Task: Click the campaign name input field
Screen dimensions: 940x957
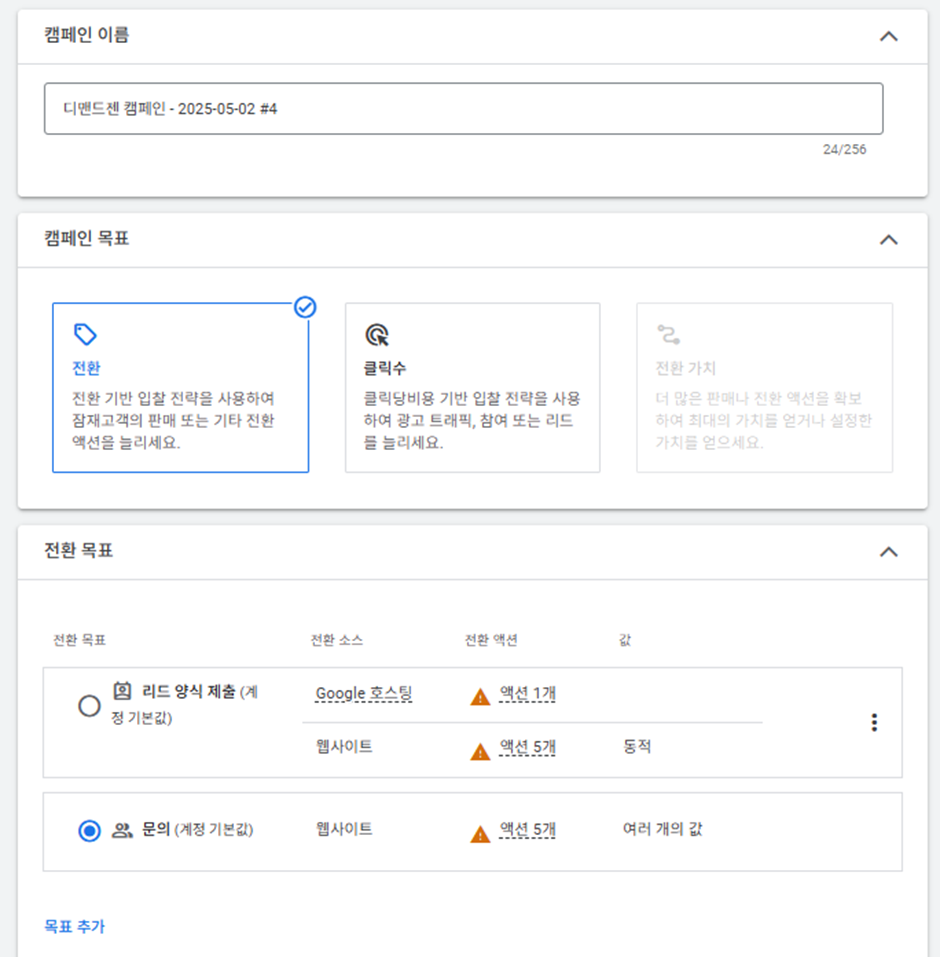Action: pos(463,109)
